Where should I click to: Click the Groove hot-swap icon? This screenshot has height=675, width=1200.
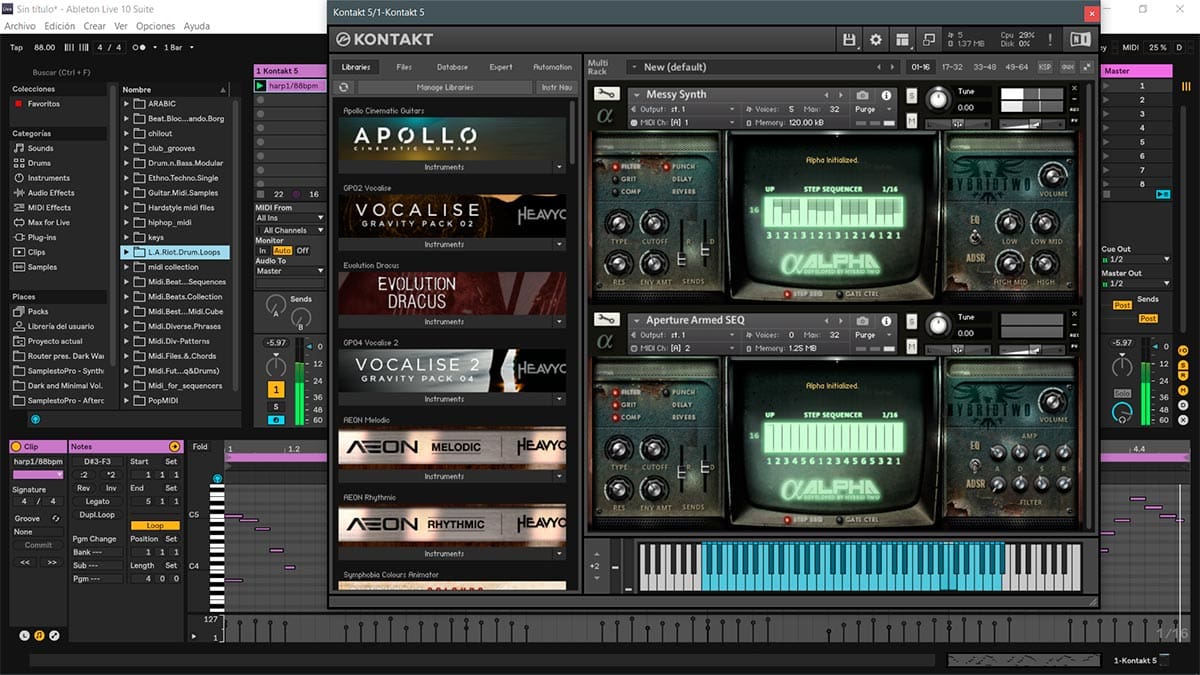56,518
